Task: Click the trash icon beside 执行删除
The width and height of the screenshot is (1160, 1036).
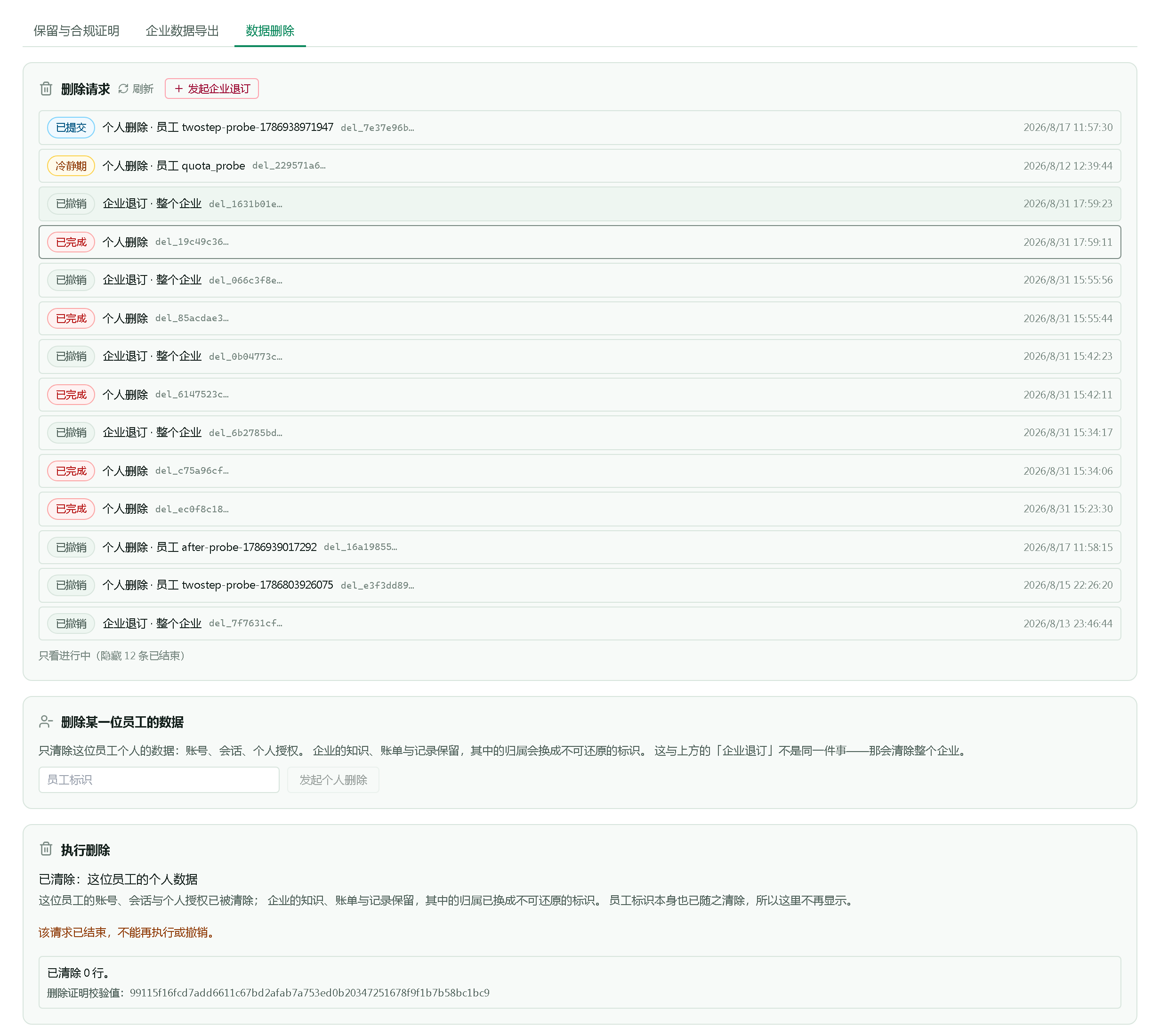Action: [46, 849]
